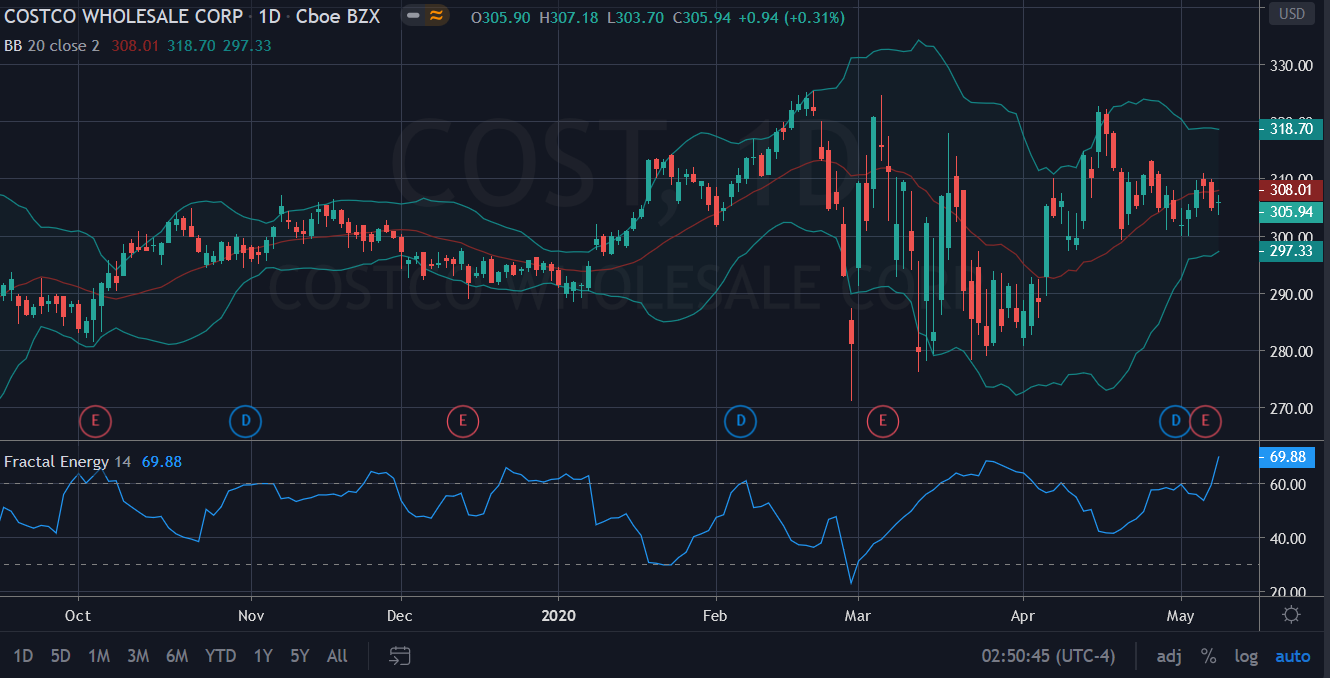Click the May label on time axis

[x=1182, y=615]
